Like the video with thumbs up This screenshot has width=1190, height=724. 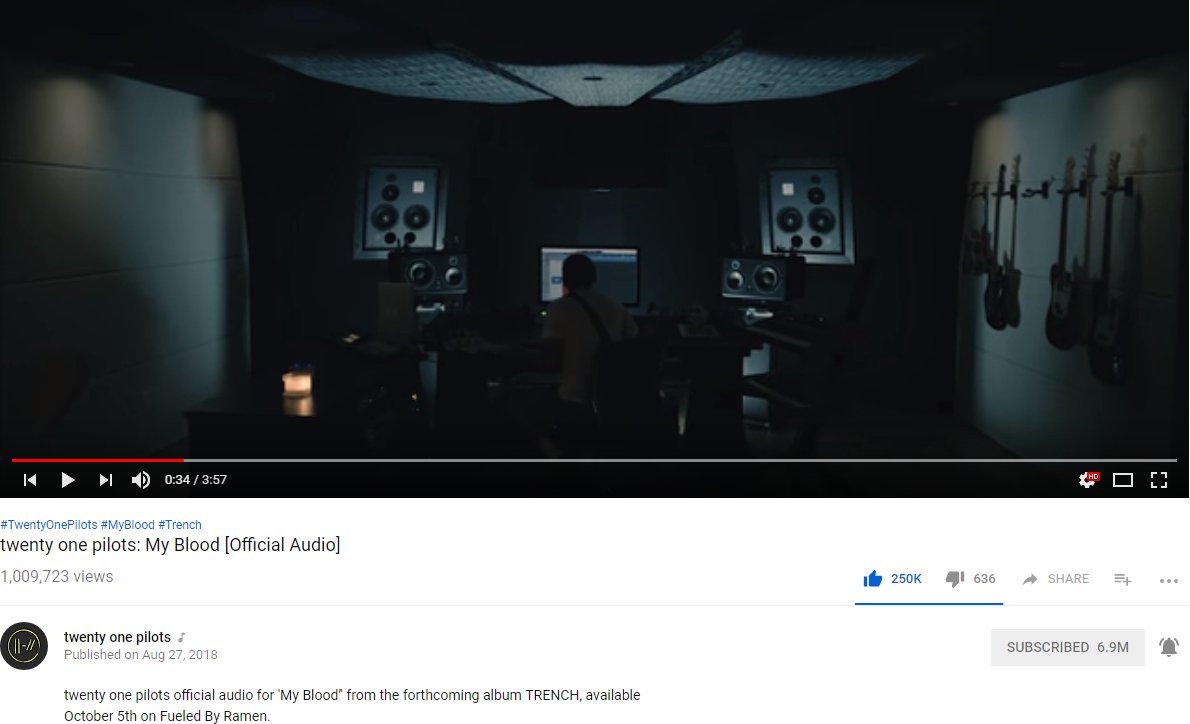892,579
